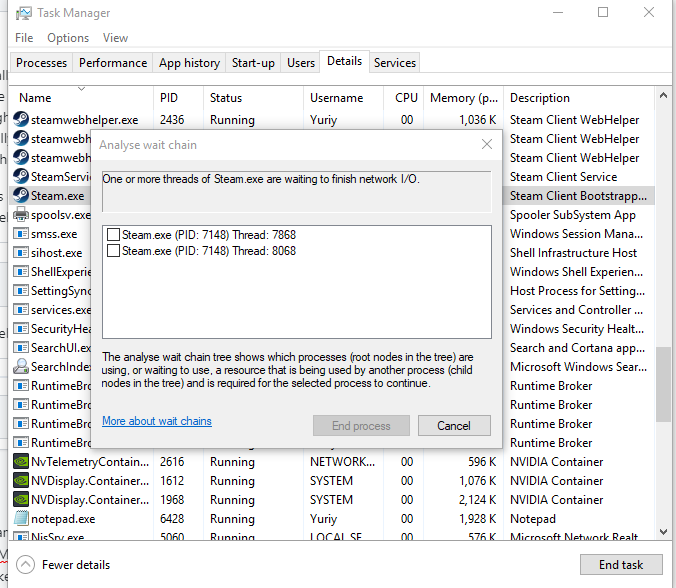
Task: Click the Fewer details label
Action: [76, 565]
